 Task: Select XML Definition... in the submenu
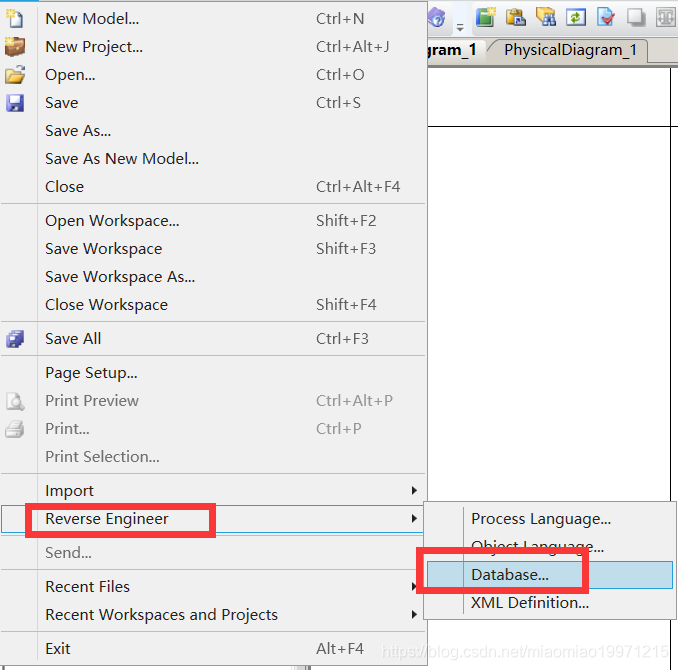click(x=550, y=603)
